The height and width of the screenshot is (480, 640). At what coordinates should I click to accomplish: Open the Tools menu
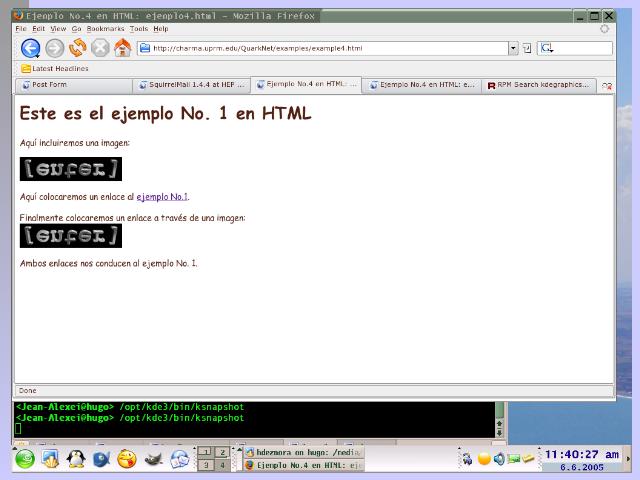point(139,29)
